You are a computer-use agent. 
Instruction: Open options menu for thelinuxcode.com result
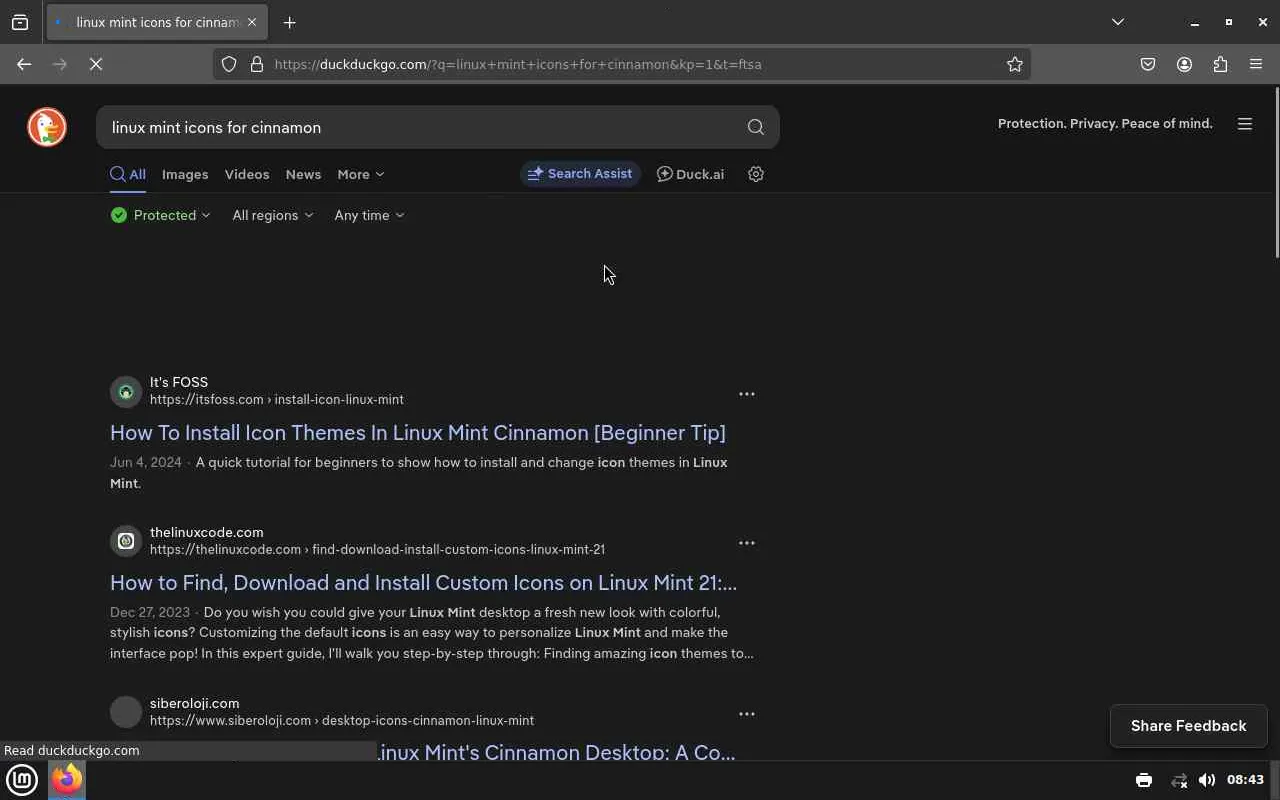747,543
